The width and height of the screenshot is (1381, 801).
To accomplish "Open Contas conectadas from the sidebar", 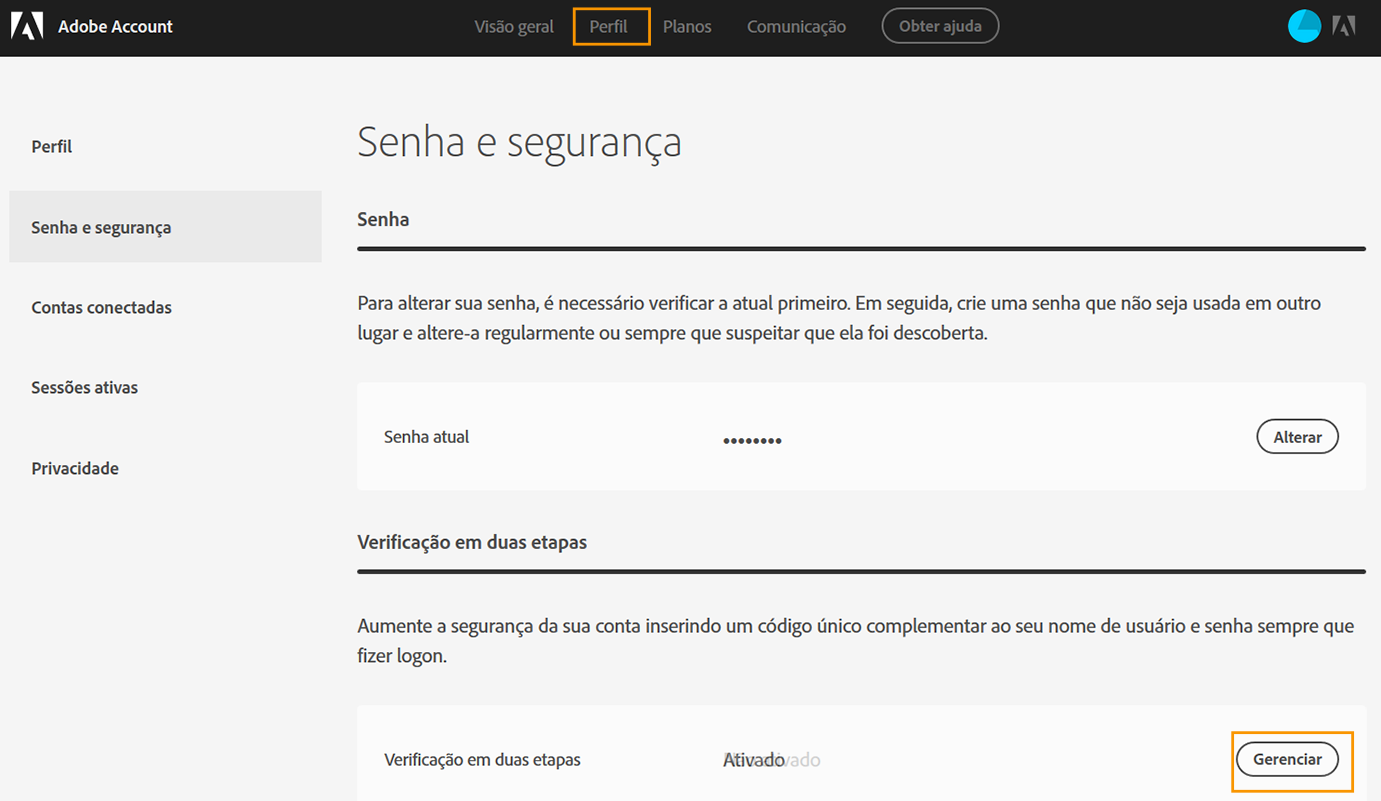I will (x=101, y=307).
